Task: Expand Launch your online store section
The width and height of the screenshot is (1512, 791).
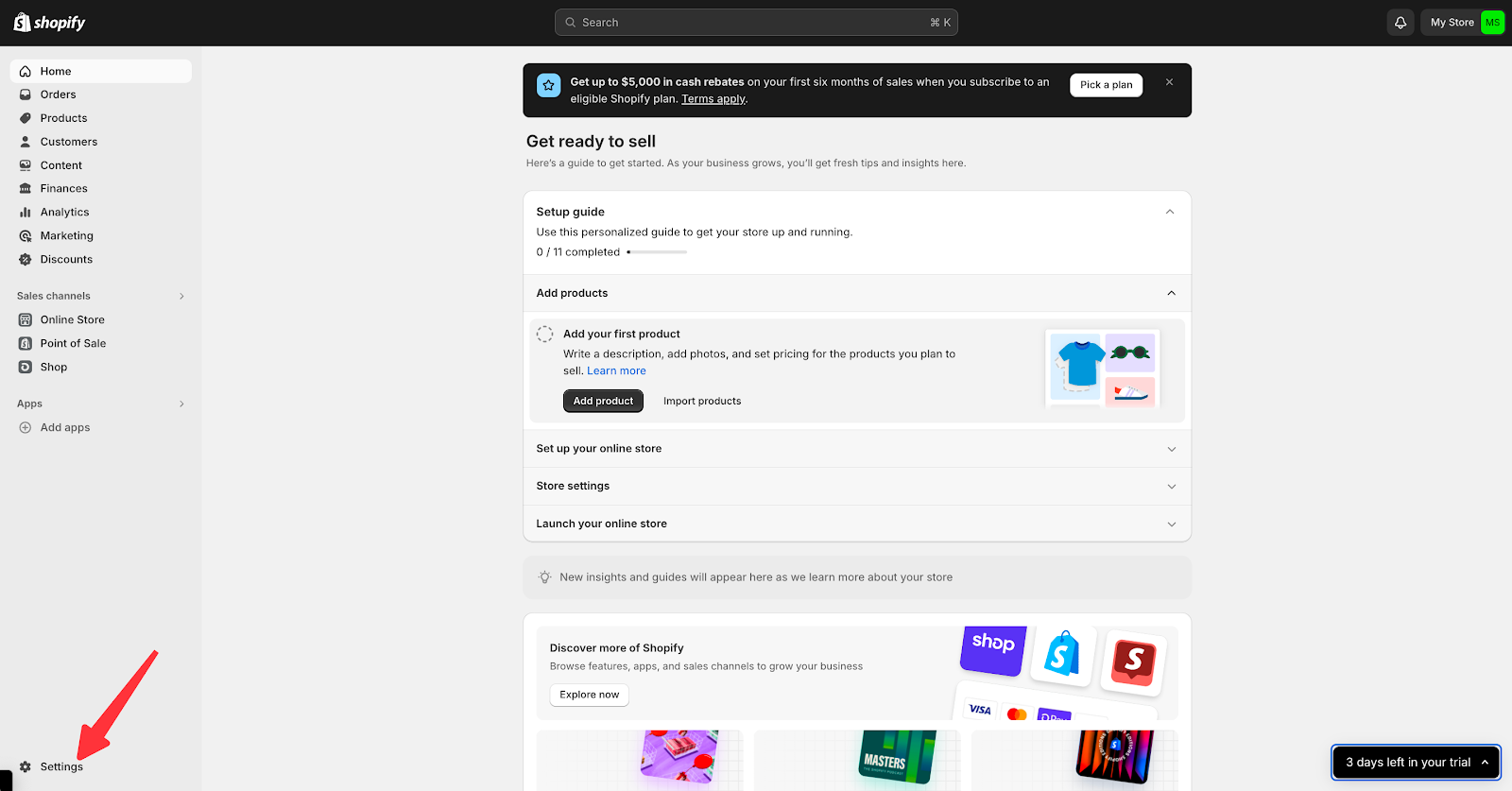Action: click(1171, 524)
